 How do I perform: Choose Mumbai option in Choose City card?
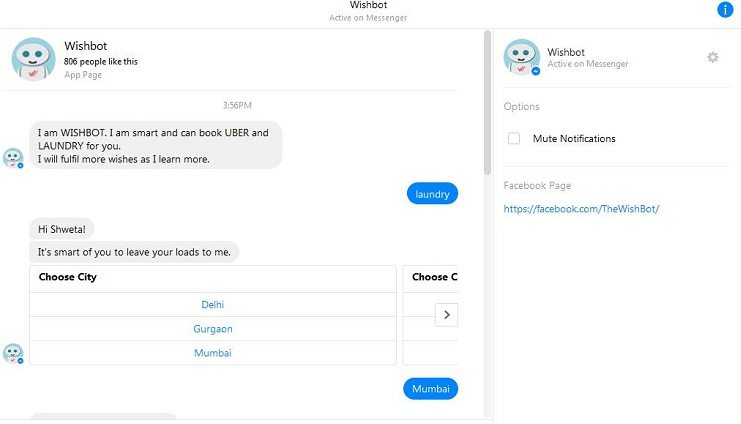click(213, 353)
